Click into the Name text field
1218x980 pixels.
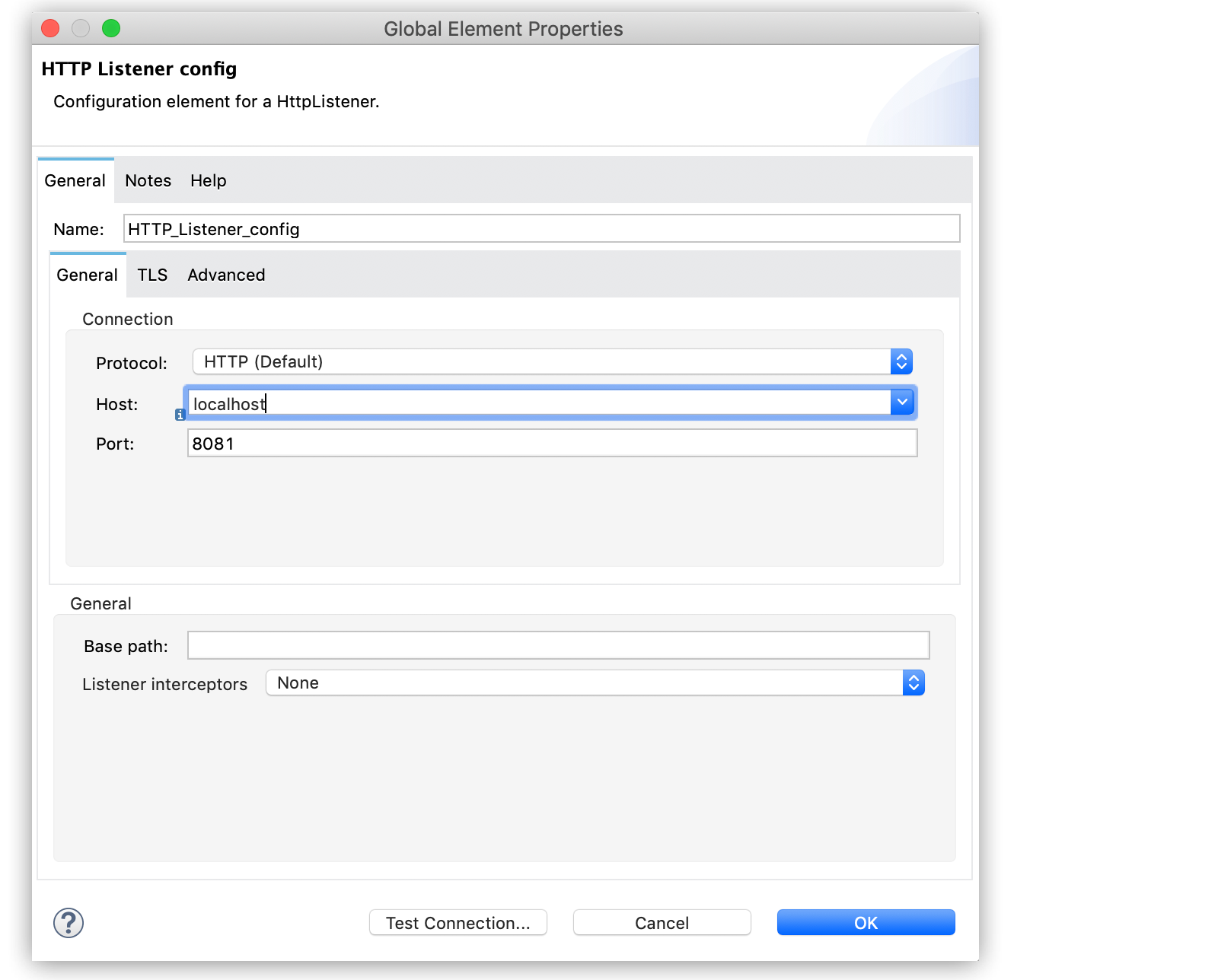(540, 228)
